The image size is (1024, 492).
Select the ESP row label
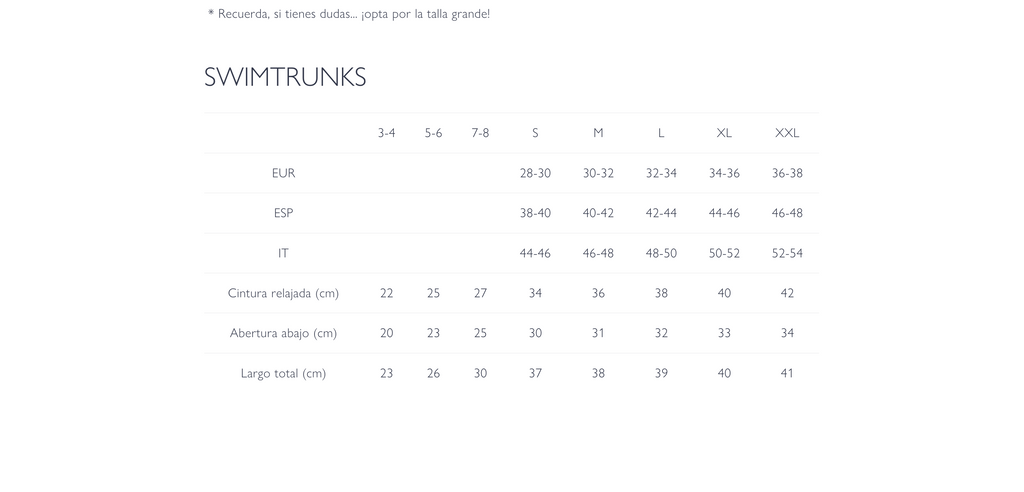click(283, 213)
